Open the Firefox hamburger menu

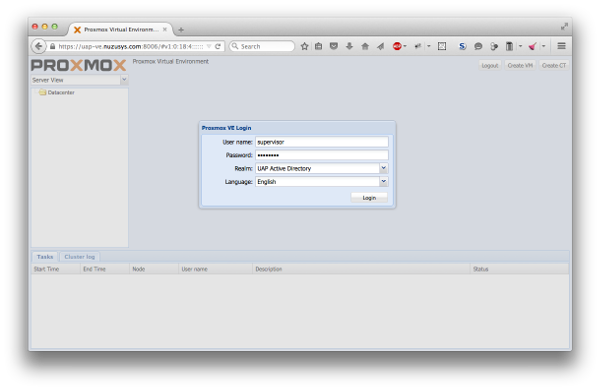pyautogui.click(x=561, y=46)
